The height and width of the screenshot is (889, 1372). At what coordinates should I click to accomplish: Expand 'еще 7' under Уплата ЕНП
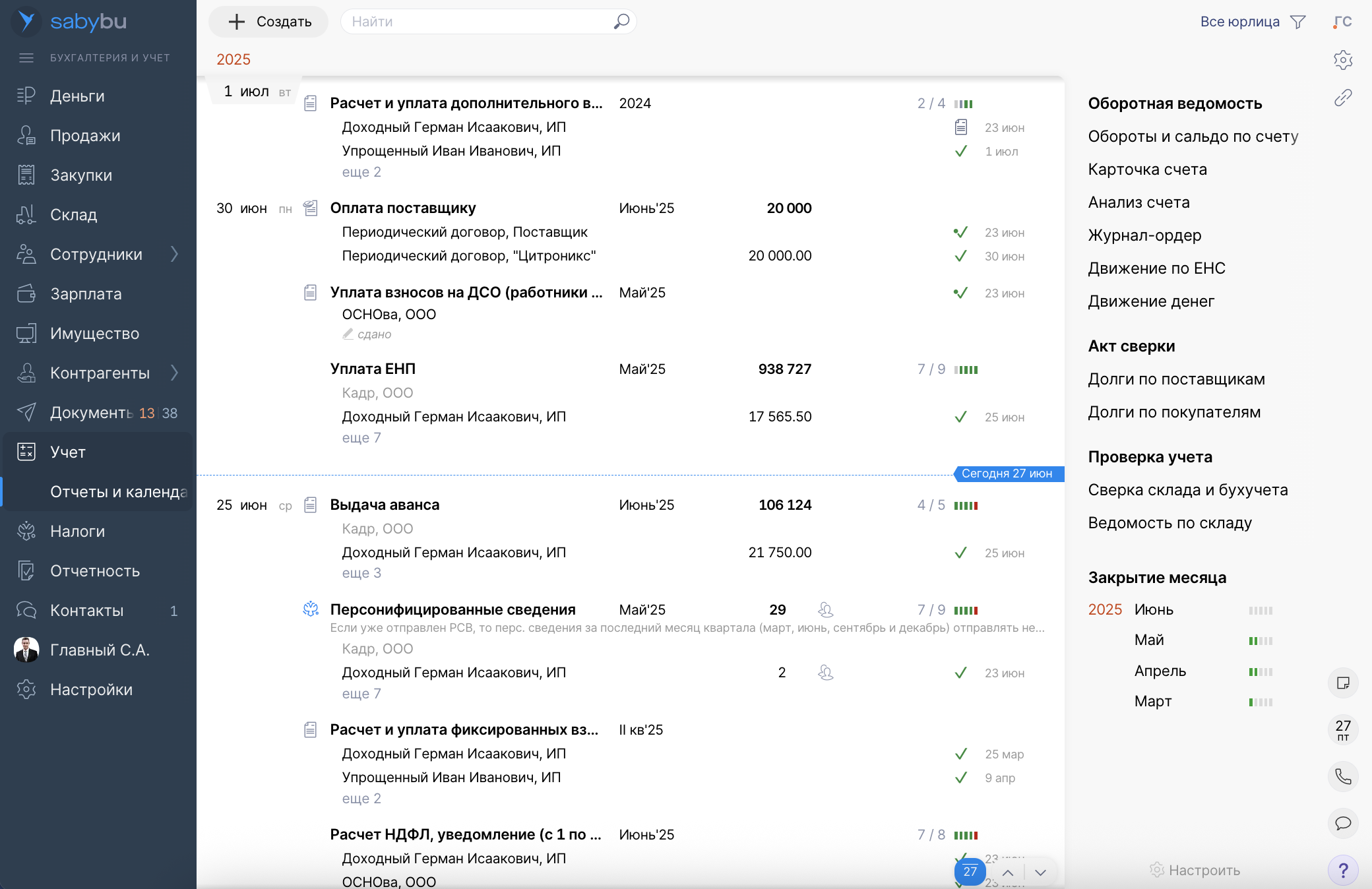coord(361,438)
